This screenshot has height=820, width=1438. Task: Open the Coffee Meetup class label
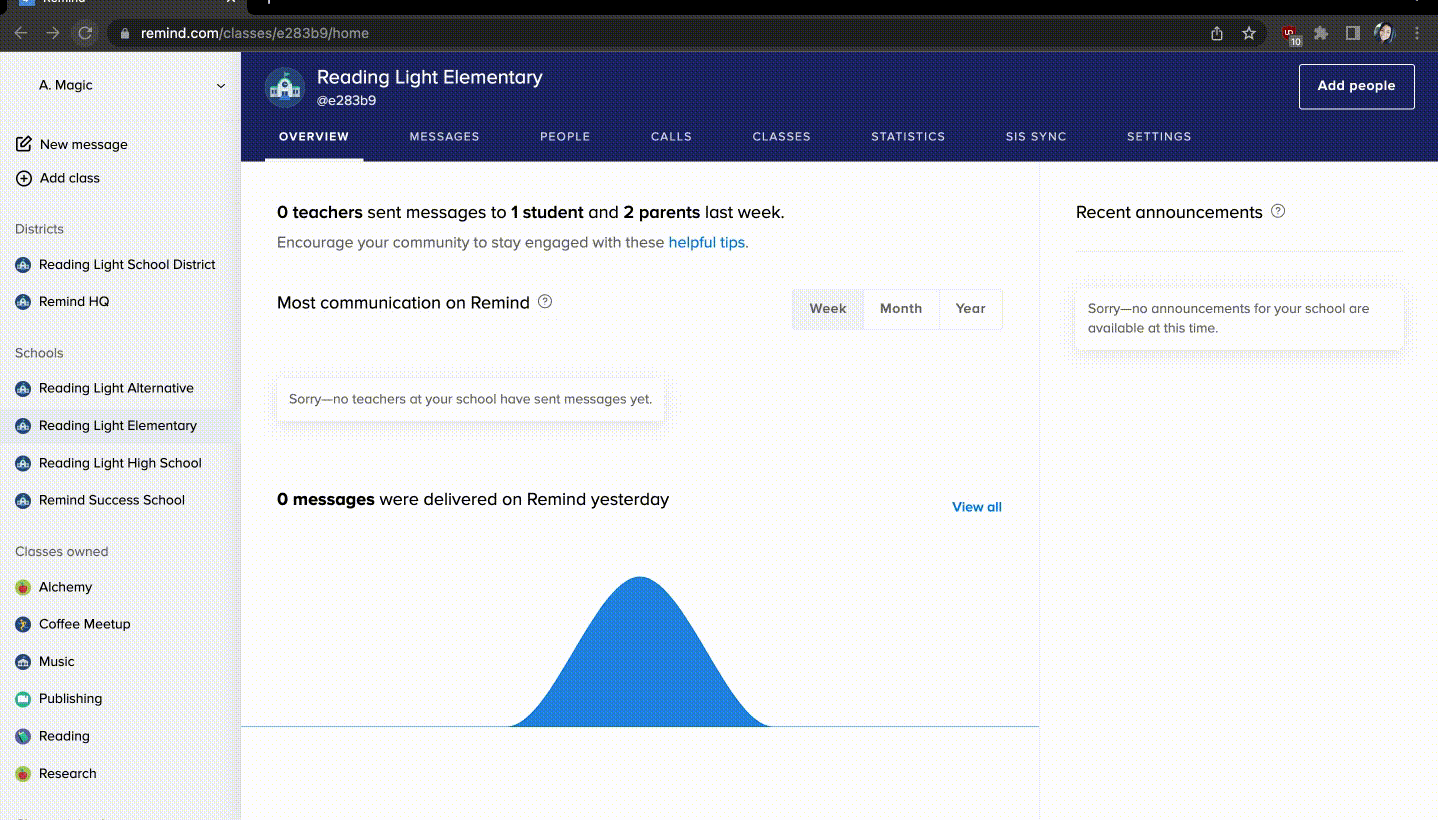pos(85,624)
